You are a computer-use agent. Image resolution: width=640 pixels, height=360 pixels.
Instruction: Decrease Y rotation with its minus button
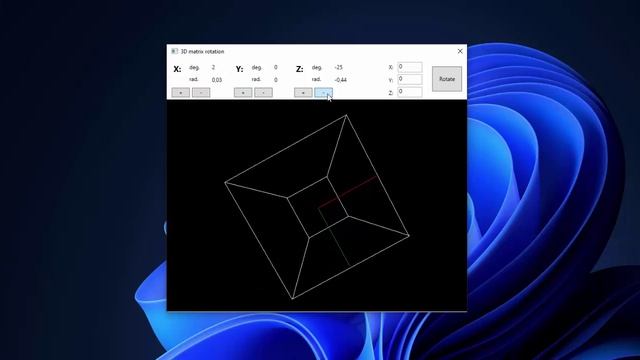pyautogui.click(x=263, y=93)
